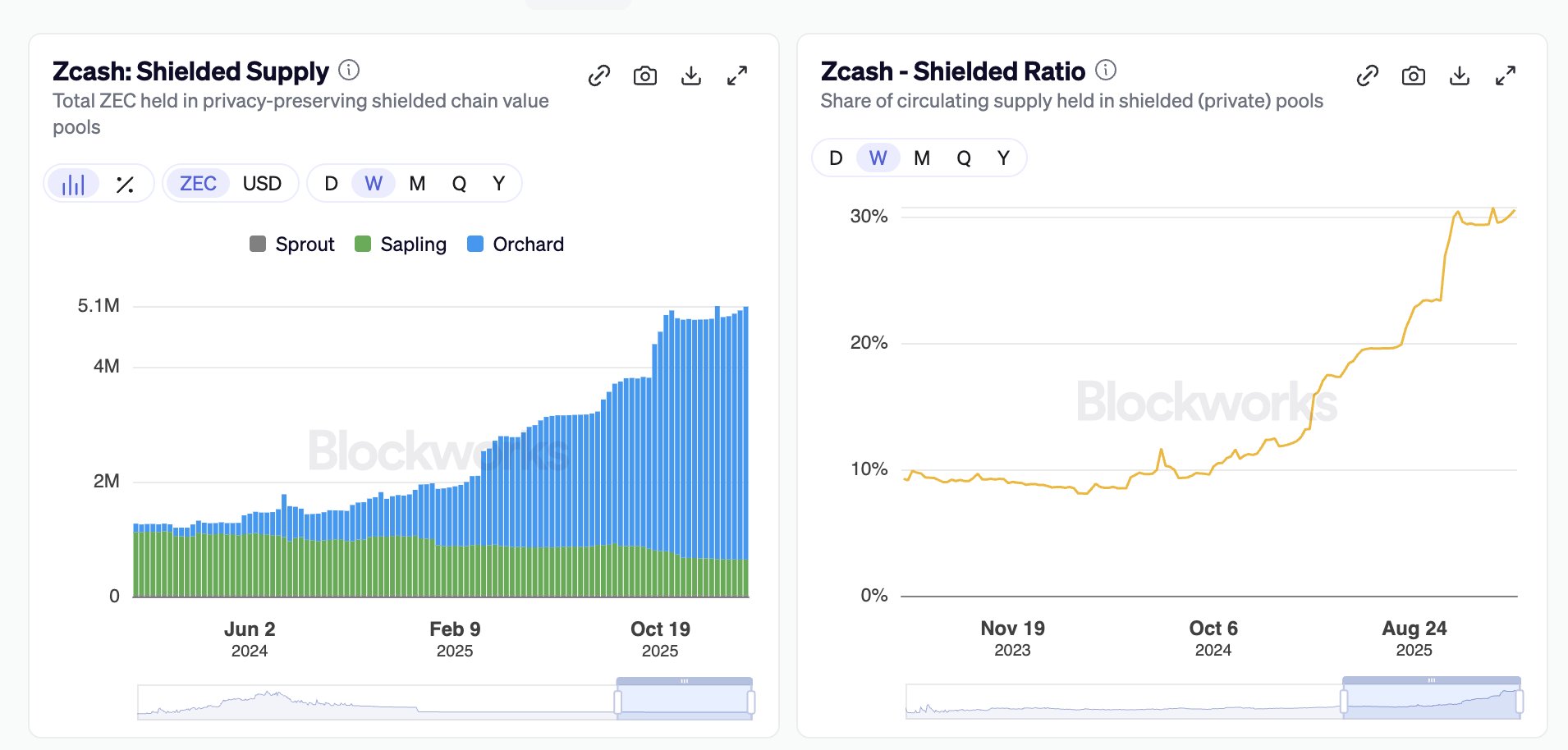This screenshot has width=1568, height=750.
Task: Expand Shielded Ratio chart to fullscreen
Action: [1506, 76]
